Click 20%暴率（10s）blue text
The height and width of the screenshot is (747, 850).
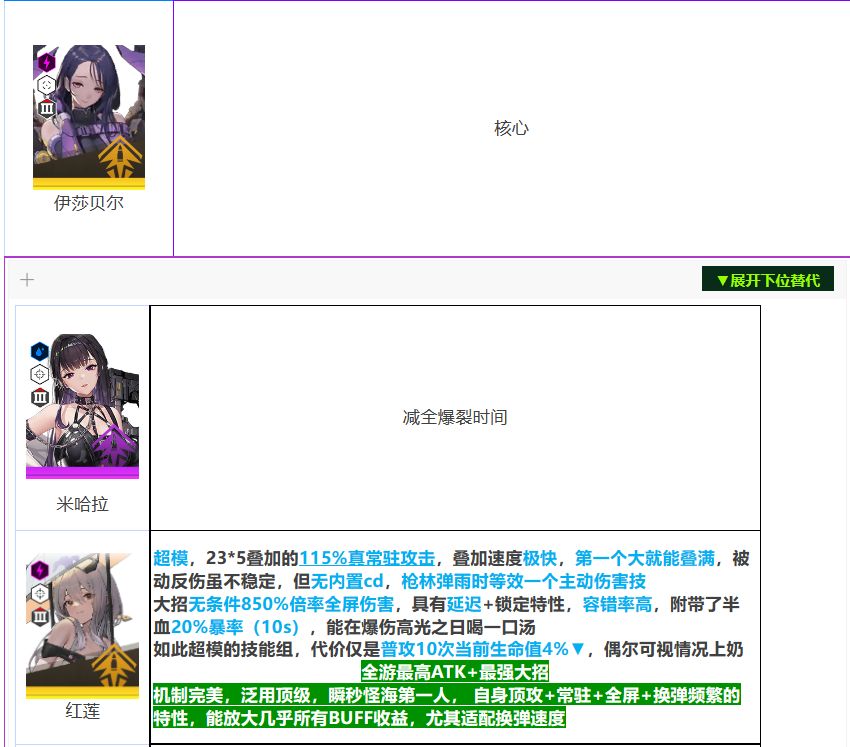[x=235, y=627]
